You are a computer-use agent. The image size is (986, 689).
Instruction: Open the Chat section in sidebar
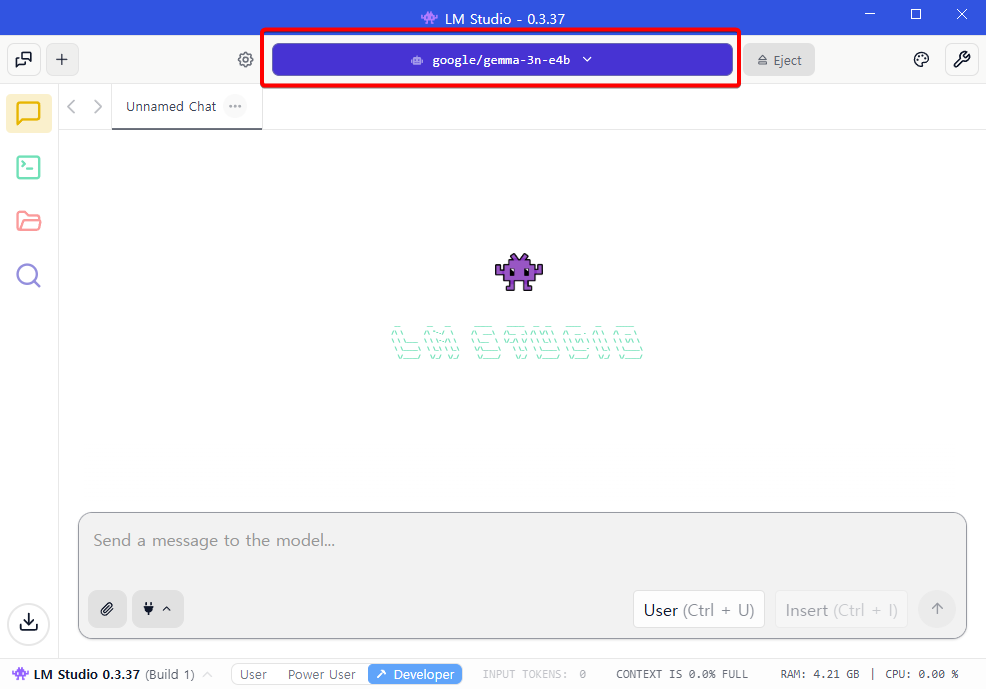point(29,114)
